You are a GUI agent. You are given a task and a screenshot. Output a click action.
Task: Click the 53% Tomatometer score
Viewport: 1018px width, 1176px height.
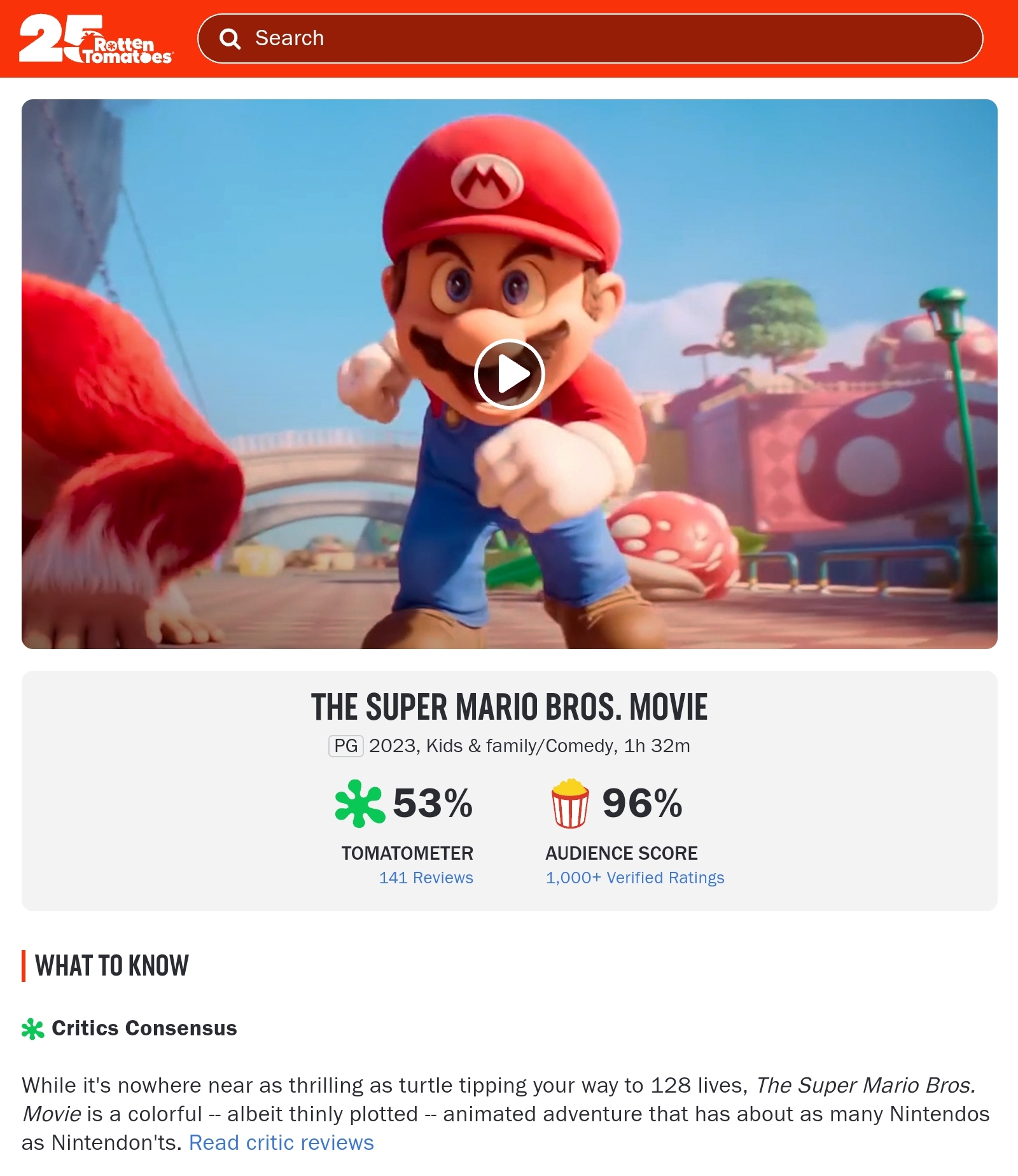point(433,803)
